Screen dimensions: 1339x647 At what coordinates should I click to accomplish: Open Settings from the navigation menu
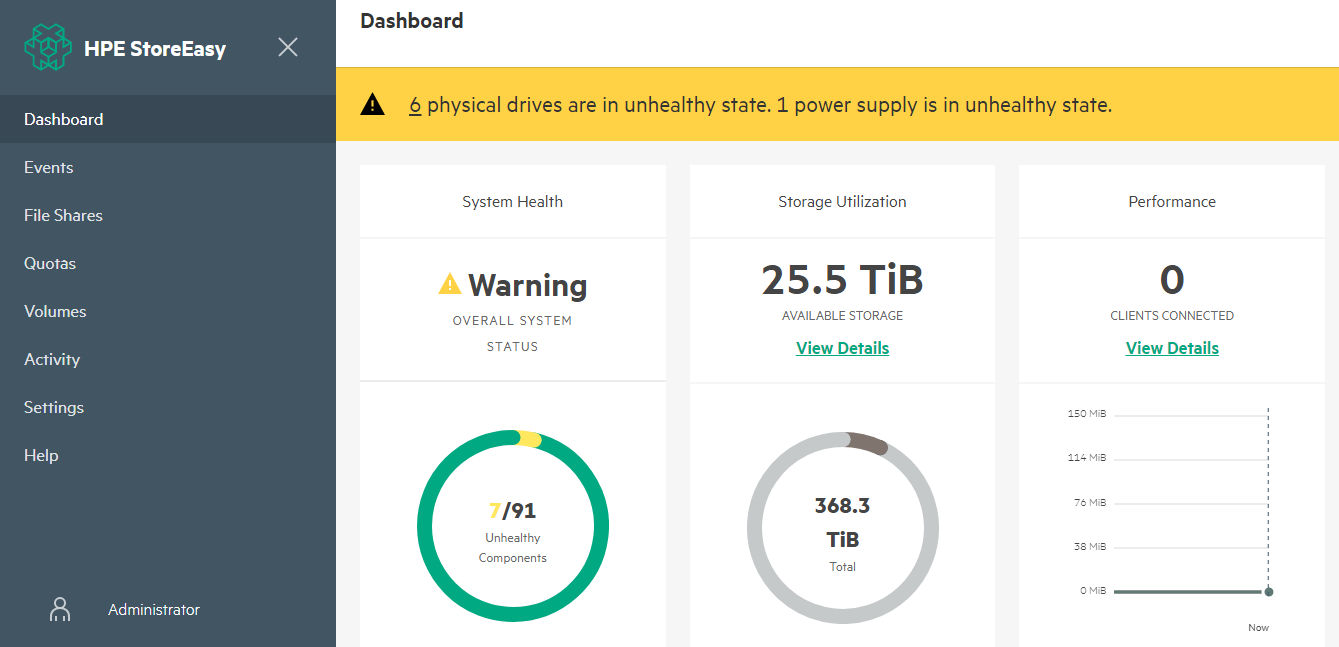click(53, 407)
